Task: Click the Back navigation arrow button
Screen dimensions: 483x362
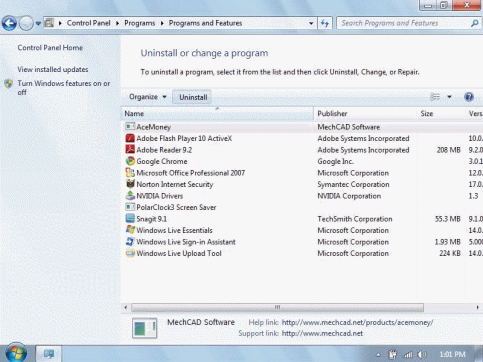Action: pyautogui.click(x=9, y=23)
